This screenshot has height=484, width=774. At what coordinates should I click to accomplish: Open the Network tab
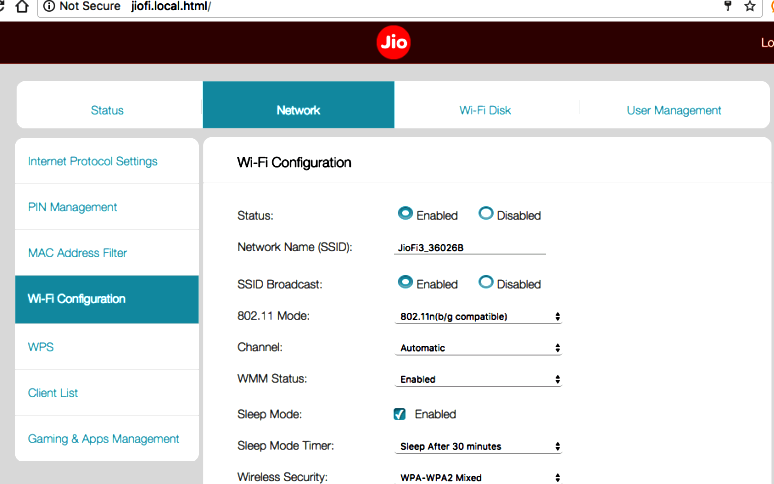click(298, 105)
